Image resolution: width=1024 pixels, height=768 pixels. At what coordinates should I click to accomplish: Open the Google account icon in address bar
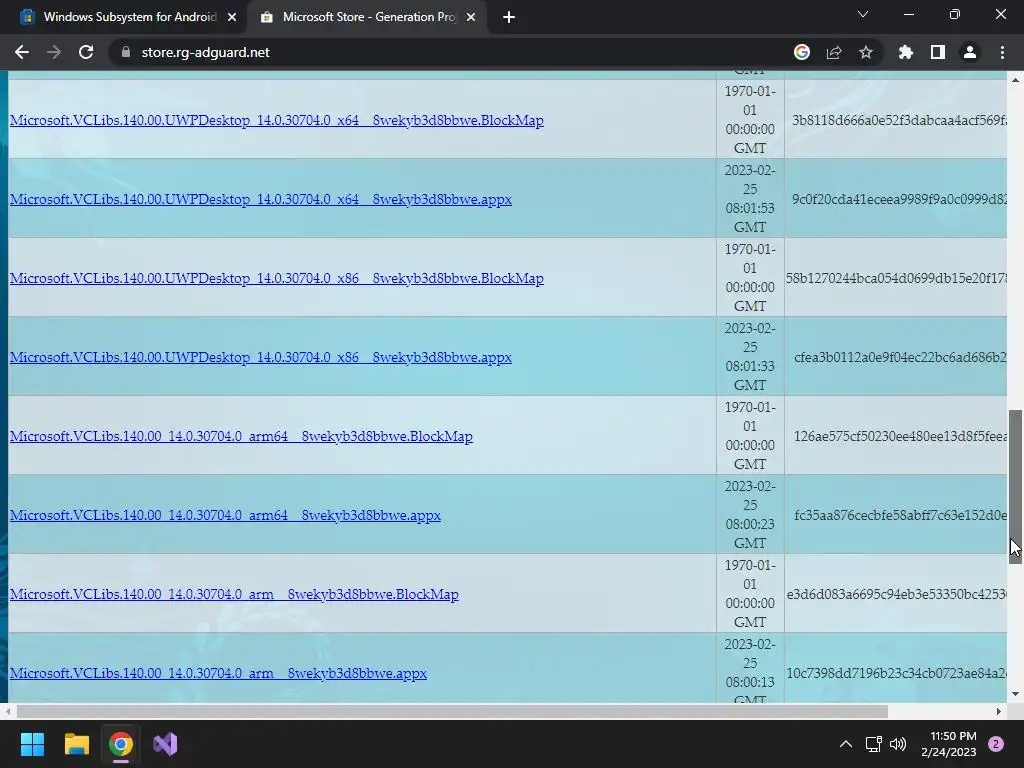tap(802, 52)
